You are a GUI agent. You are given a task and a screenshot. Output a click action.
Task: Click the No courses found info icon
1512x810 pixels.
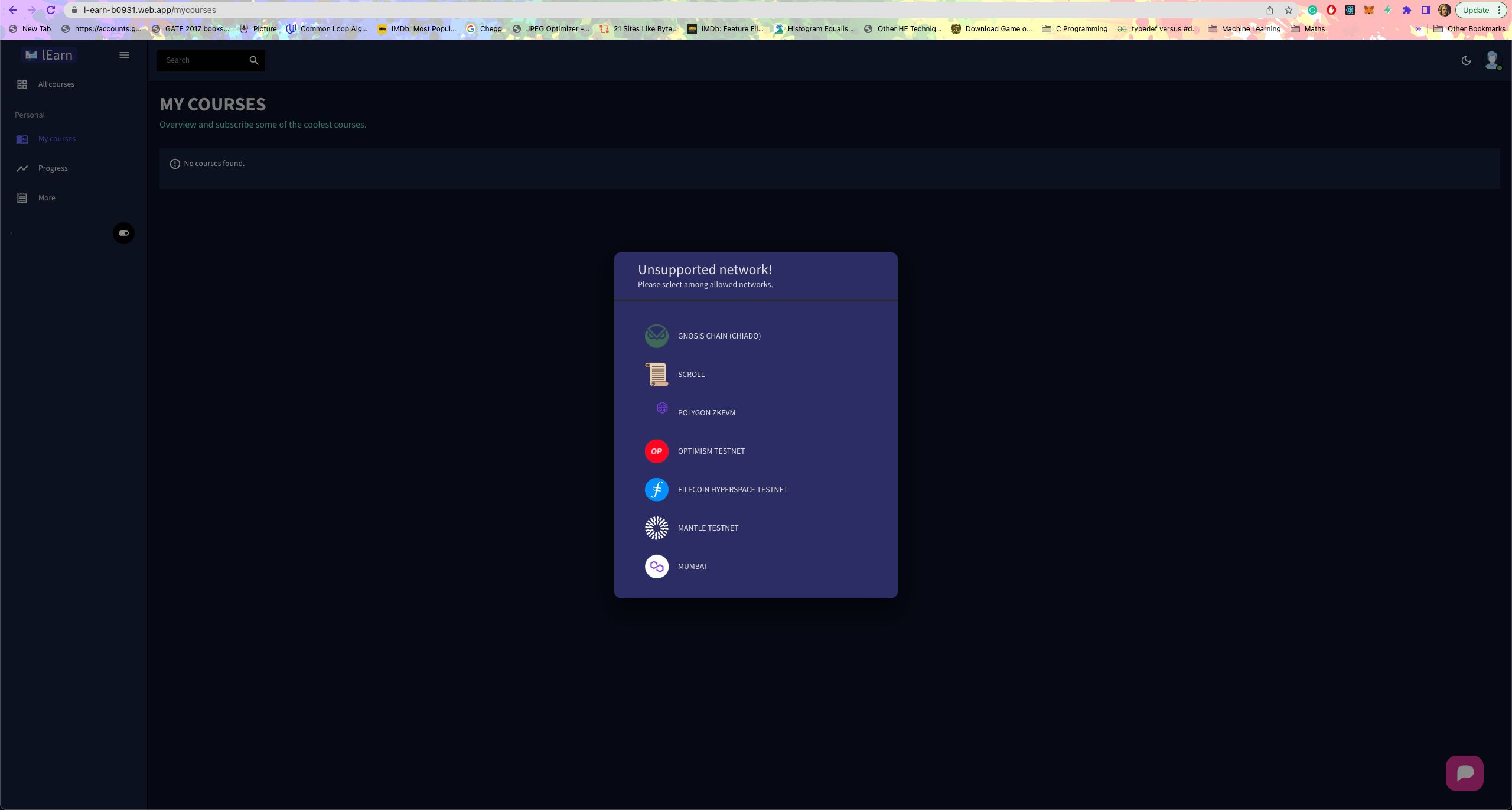point(175,164)
